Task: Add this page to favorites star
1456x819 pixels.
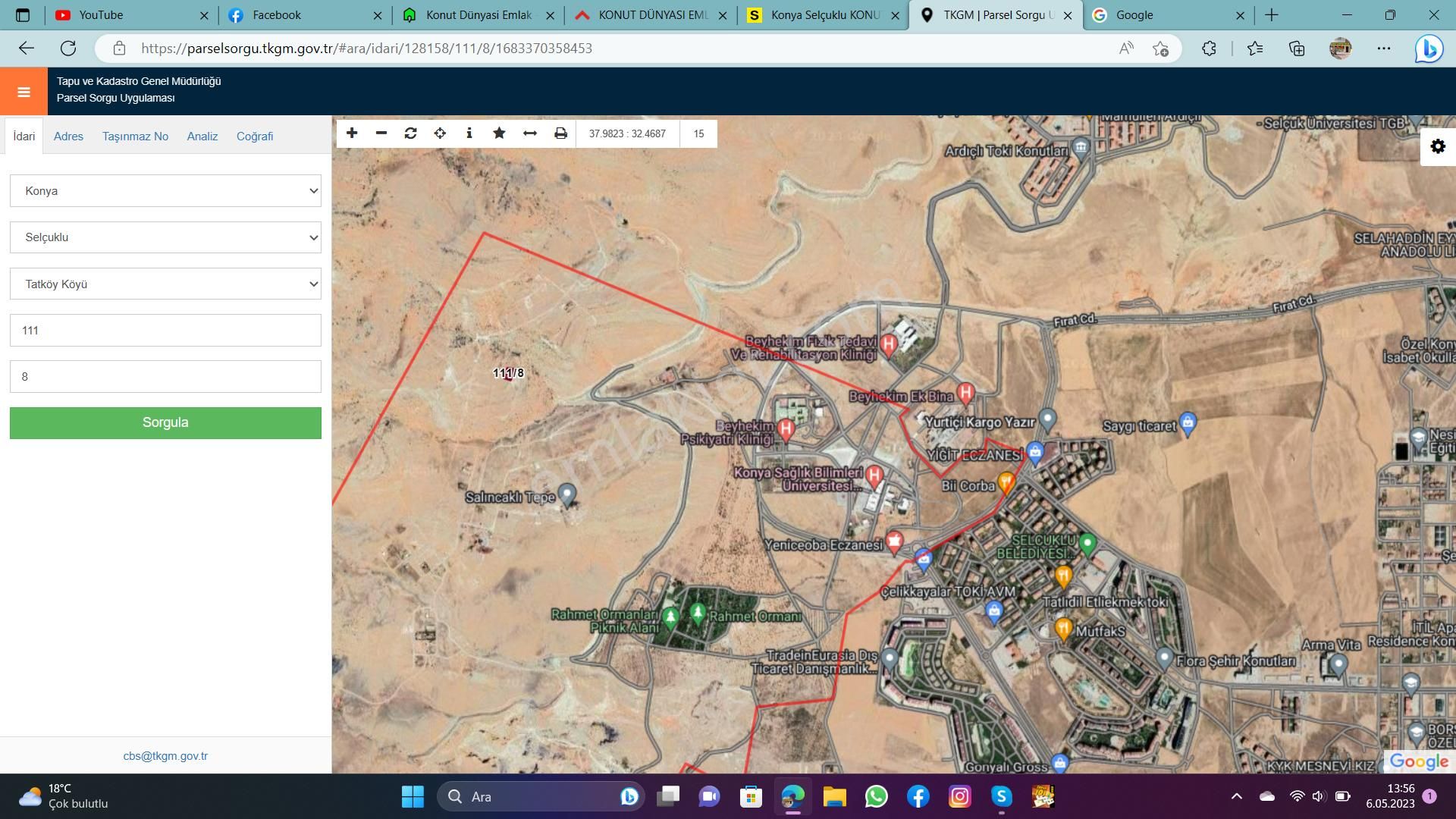Action: (x=1160, y=49)
